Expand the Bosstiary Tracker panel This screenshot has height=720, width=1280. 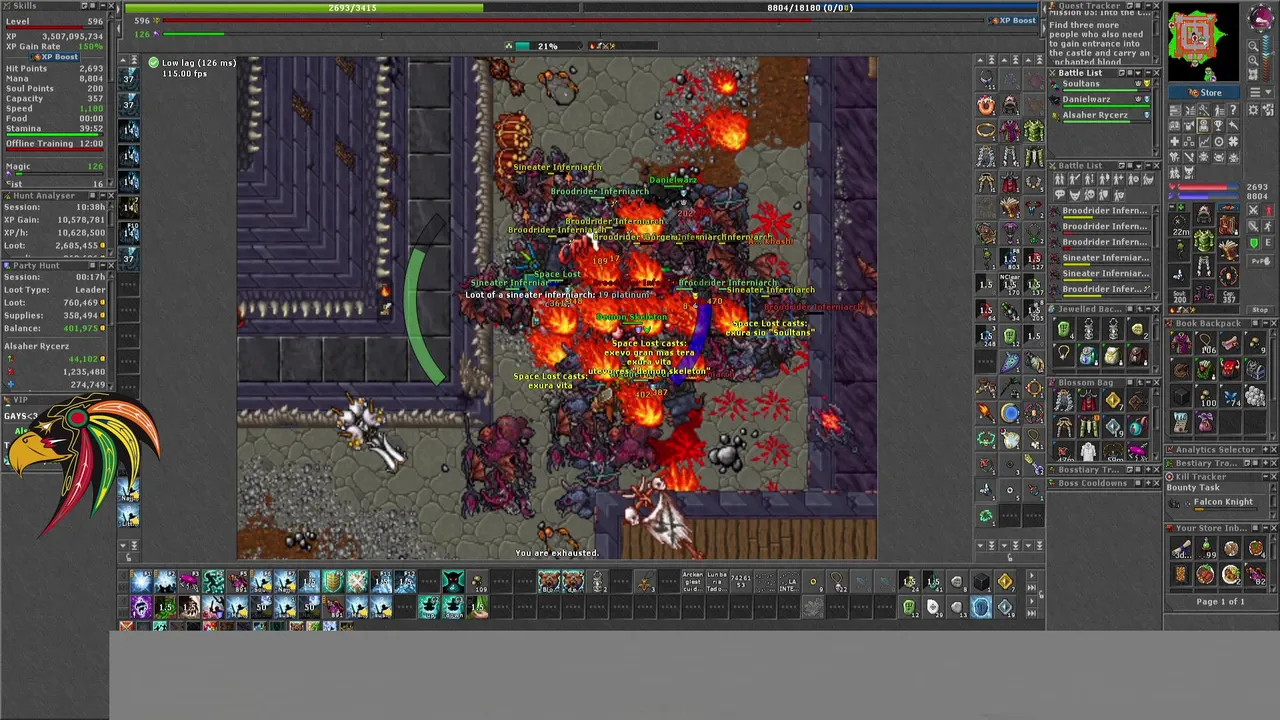point(1147,470)
